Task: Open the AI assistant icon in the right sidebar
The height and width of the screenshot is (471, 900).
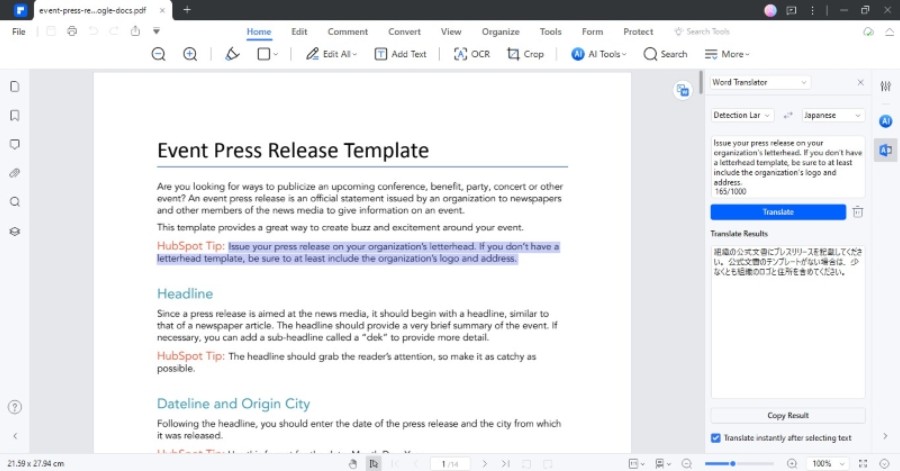Action: tap(886, 121)
